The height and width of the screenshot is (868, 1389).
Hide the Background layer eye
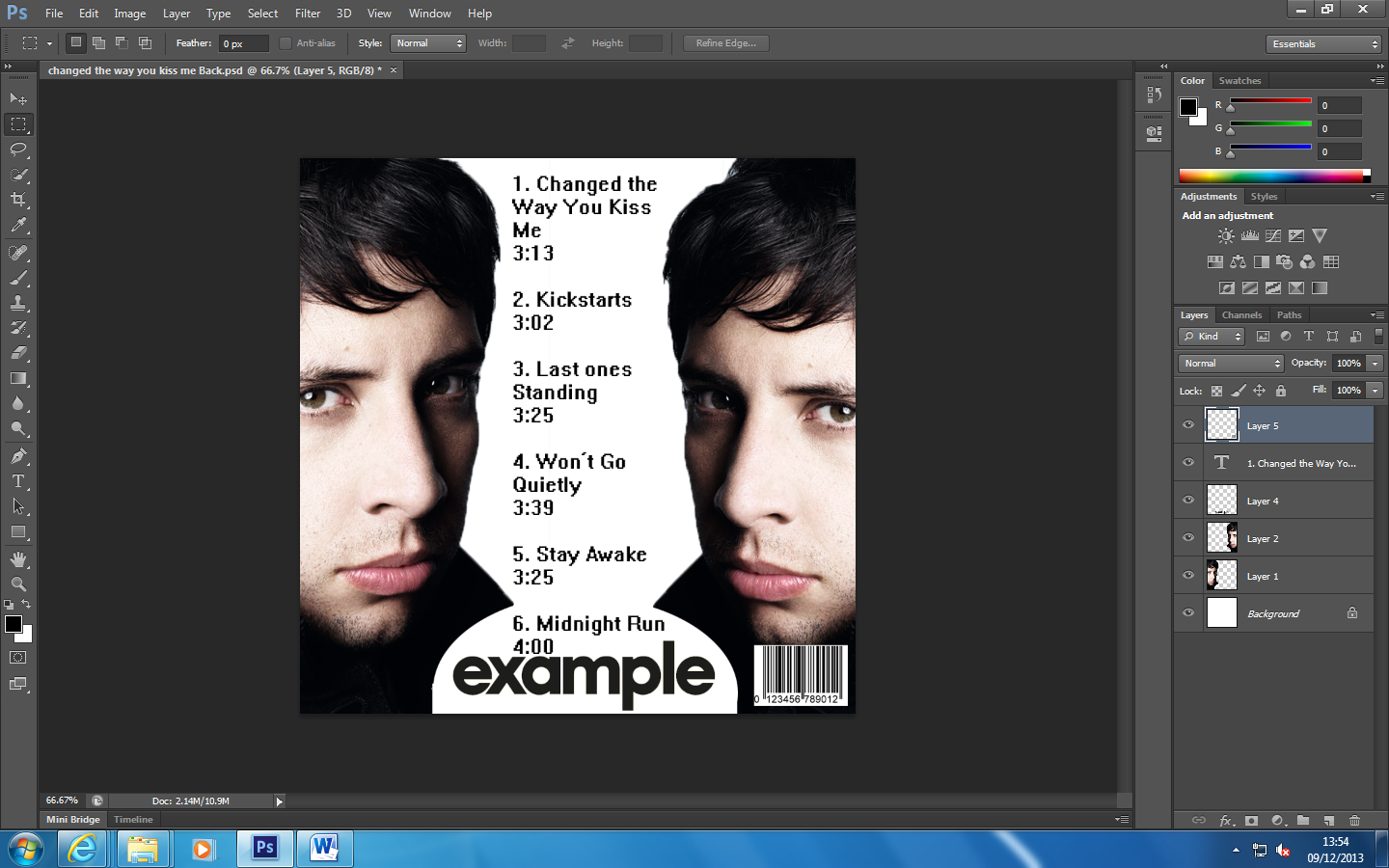click(1188, 612)
